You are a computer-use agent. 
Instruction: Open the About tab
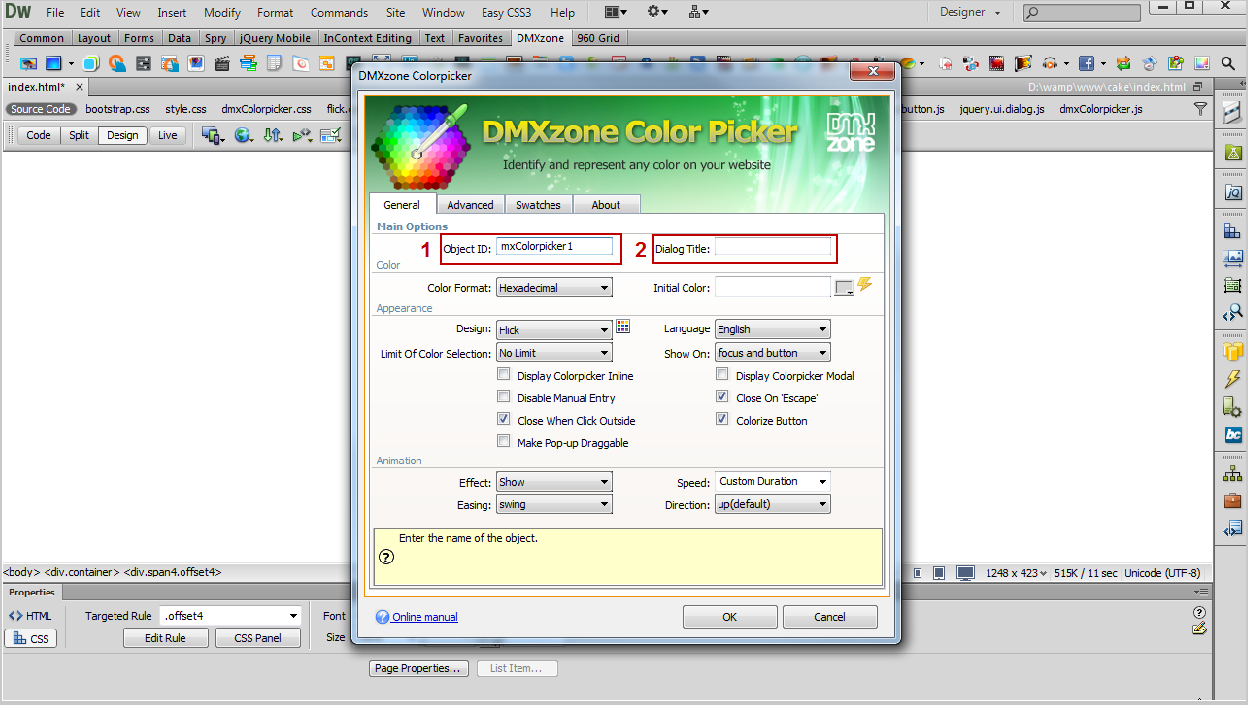click(x=606, y=205)
